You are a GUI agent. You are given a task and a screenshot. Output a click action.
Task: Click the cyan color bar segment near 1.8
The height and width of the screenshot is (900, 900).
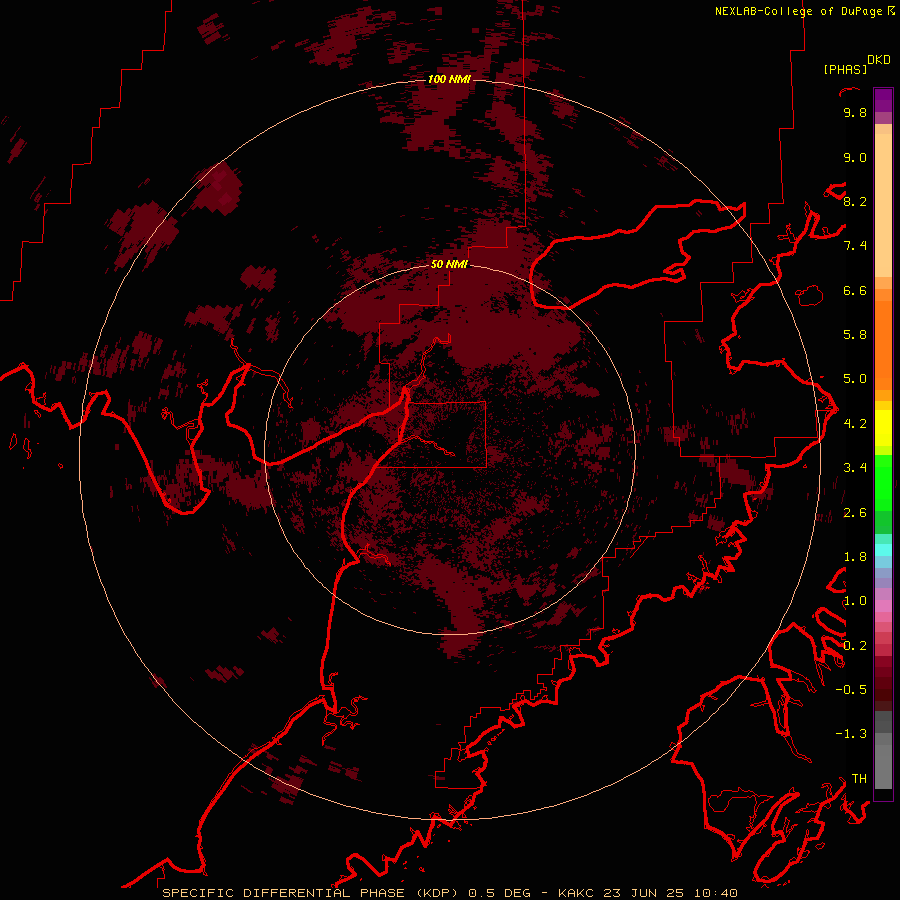tap(883, 550)
